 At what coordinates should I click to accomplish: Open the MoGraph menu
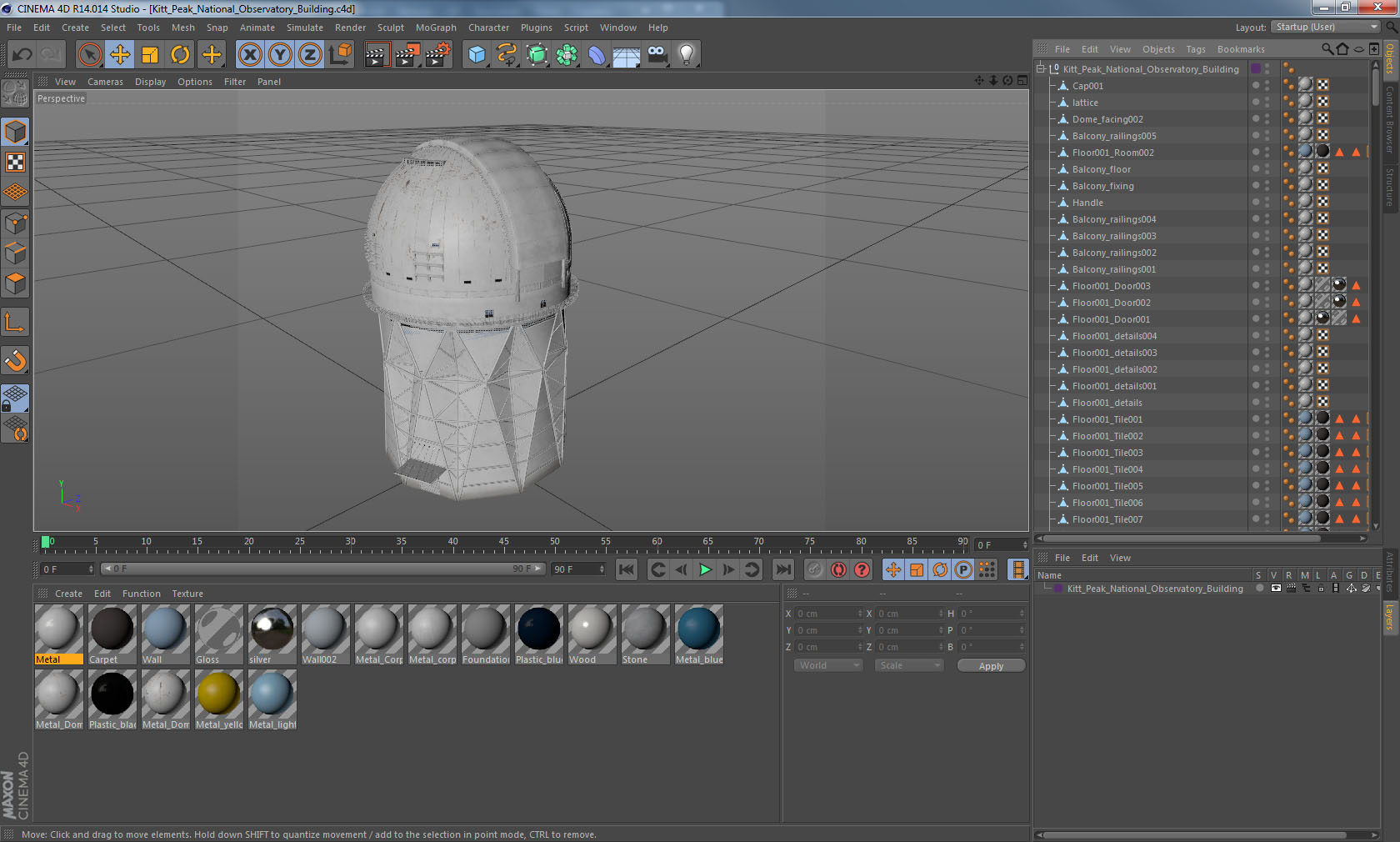(x=436, y=28)
